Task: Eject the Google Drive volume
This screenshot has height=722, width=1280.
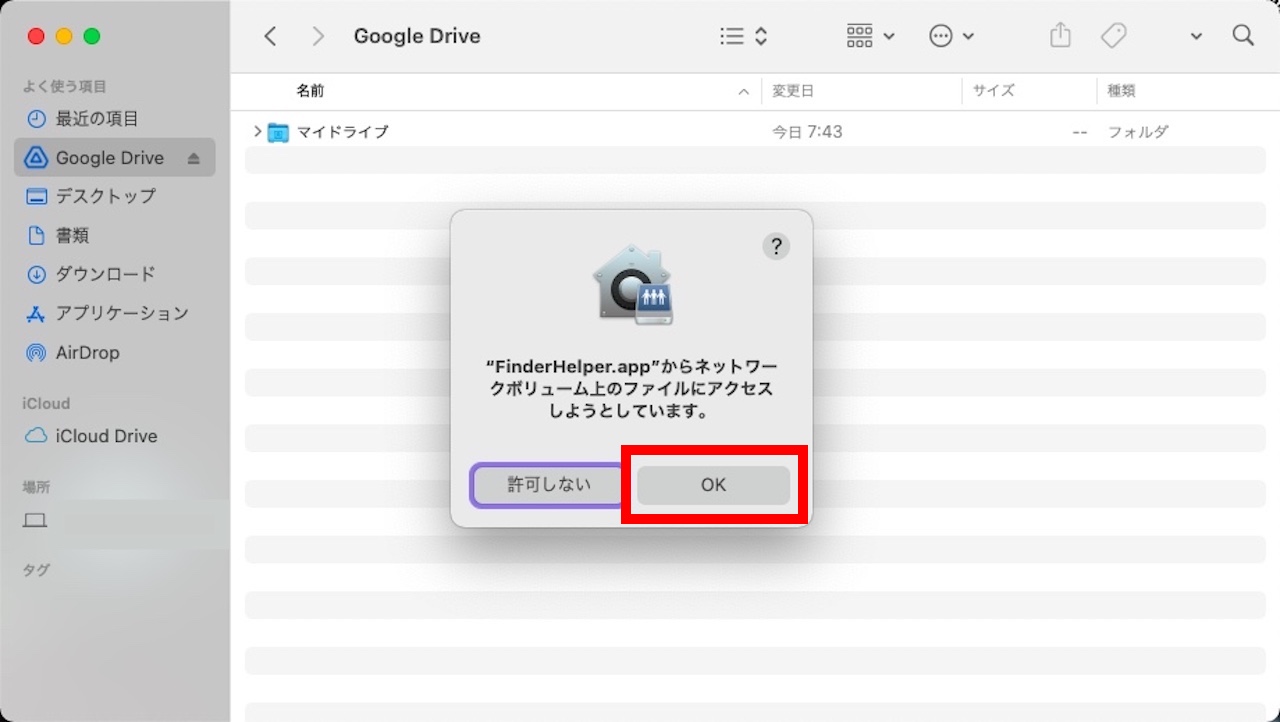Action: 194,158
